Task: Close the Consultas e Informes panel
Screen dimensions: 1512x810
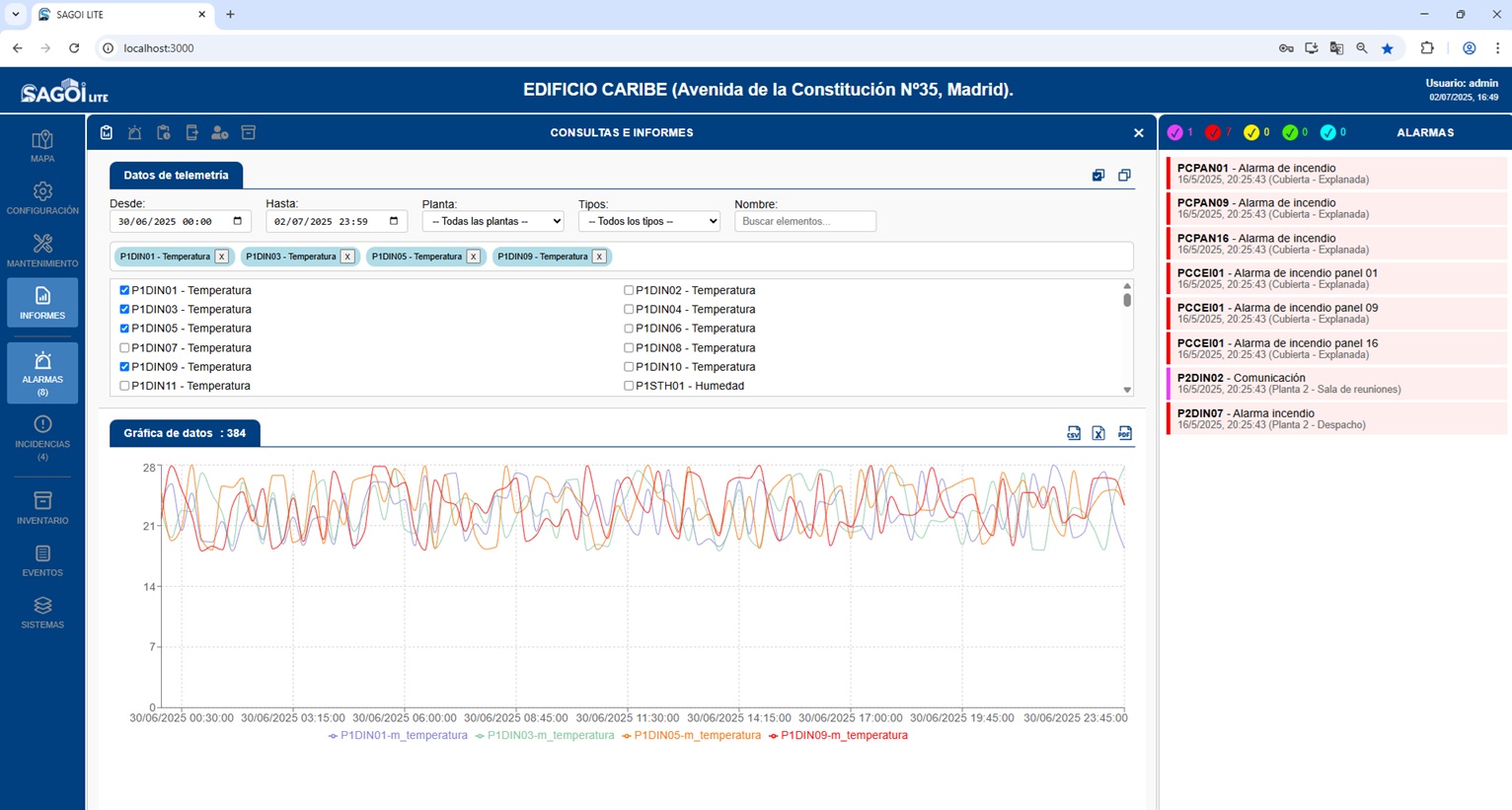Action: pos(1138,133)
